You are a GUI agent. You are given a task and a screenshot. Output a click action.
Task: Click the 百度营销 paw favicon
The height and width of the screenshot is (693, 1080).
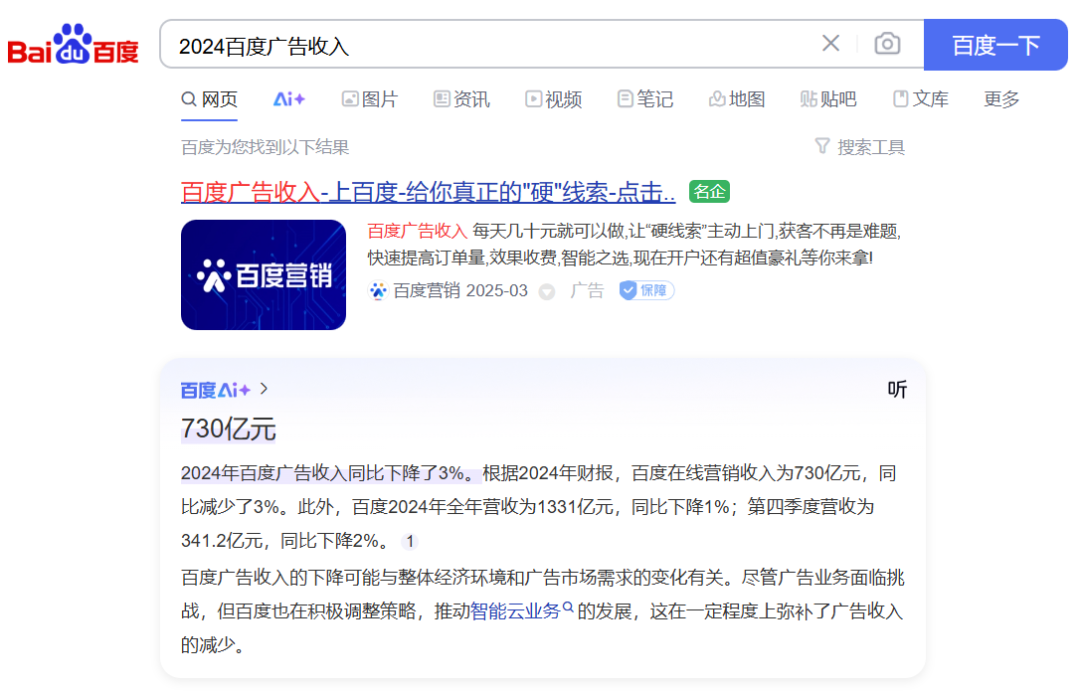[x=378, y=291]
